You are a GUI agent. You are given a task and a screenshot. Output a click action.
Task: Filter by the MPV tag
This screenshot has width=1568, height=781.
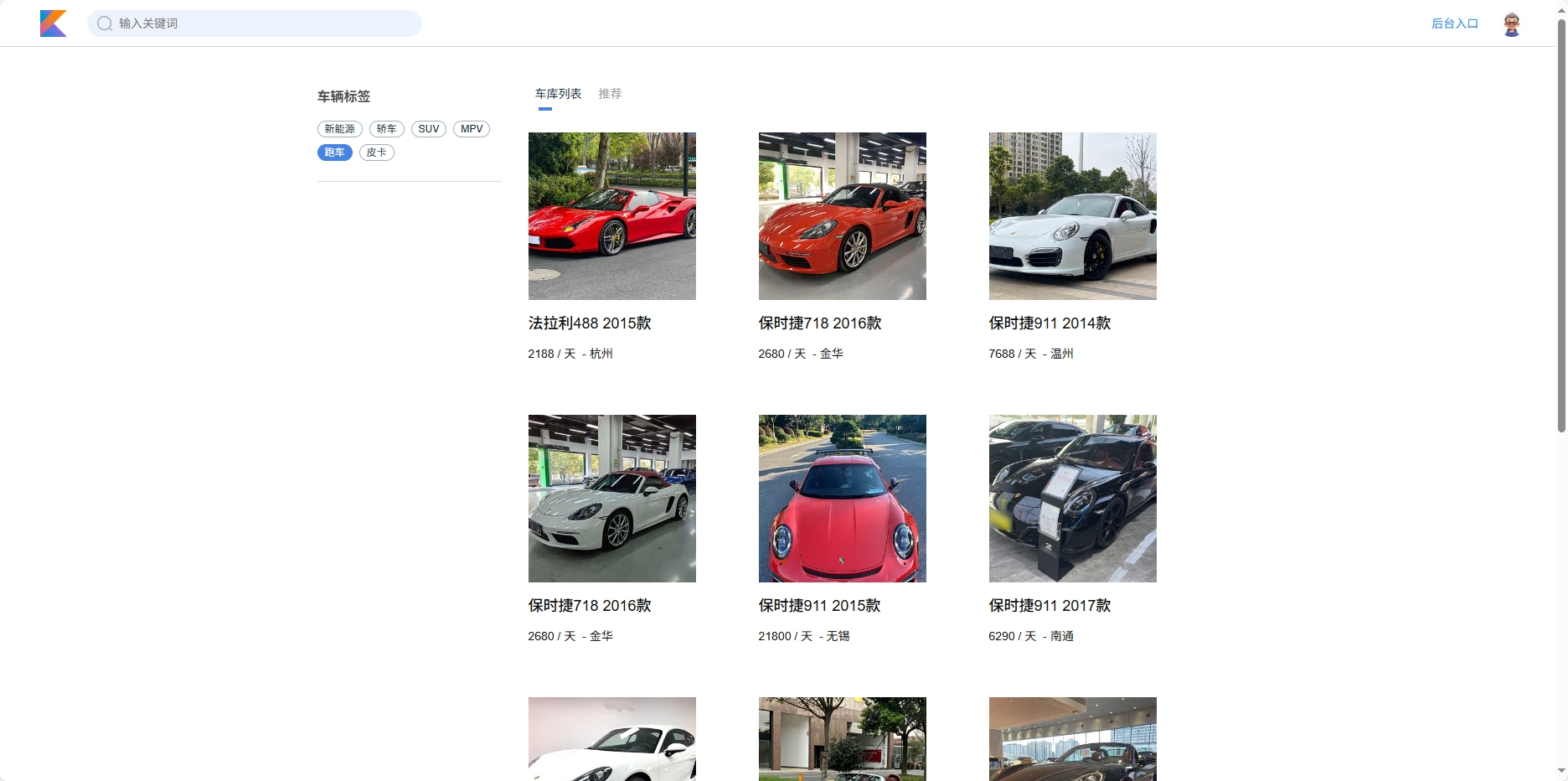(472, 129)
